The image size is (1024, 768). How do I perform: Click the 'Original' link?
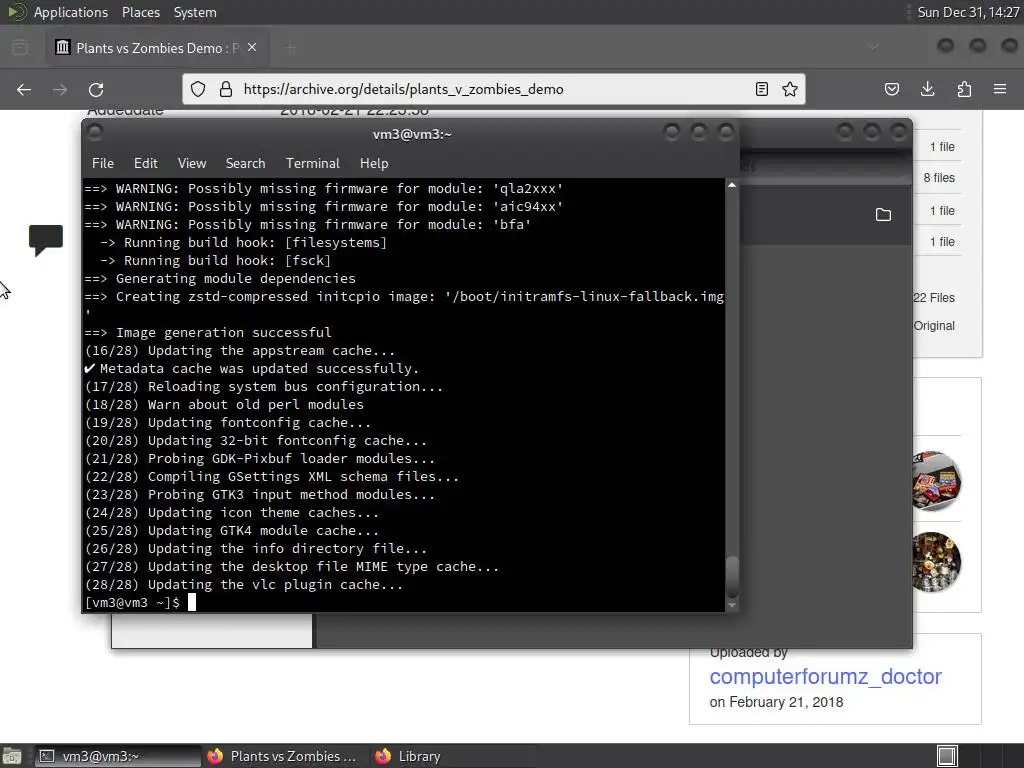pos(934,326)
